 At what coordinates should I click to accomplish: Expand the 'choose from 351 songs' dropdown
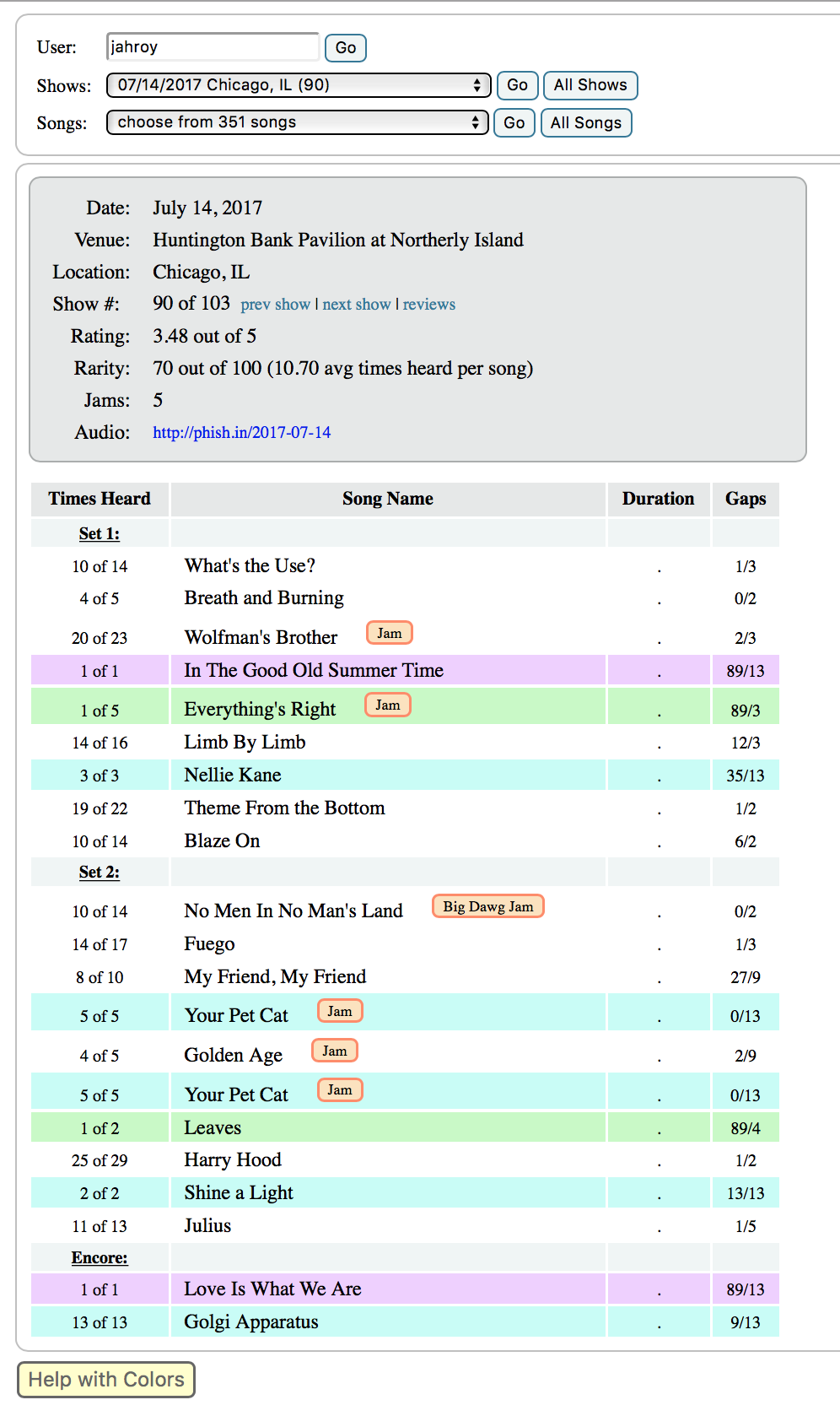pyautogui.click(x=297, y=122)
